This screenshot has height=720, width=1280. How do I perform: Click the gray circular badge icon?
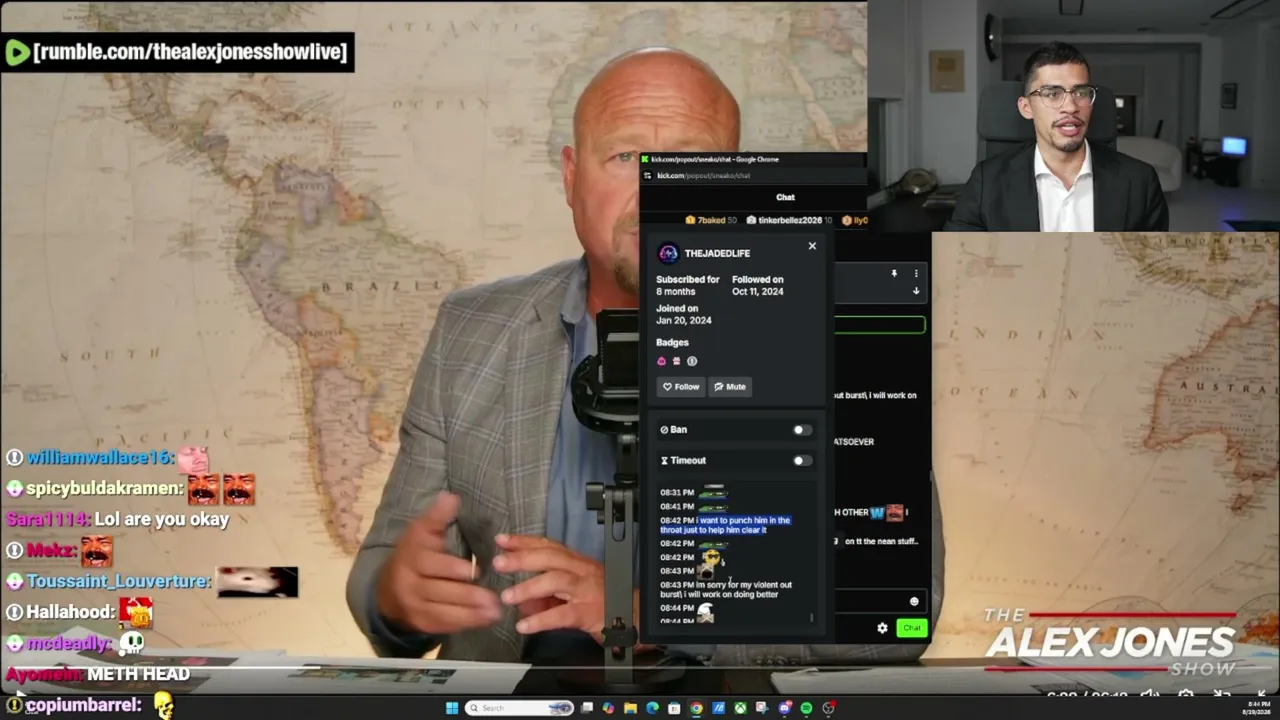[691, 361]
